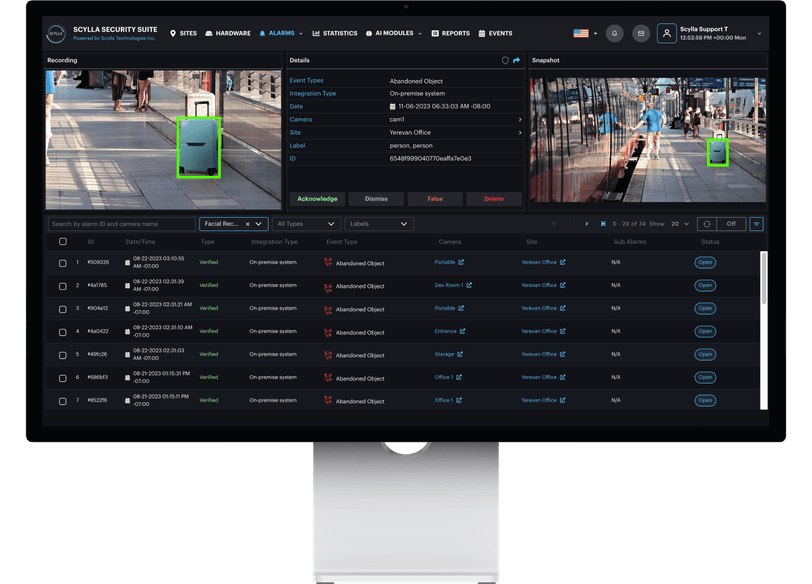Open site link icon in row #8522f6
812x584 pixels.
(x=562, y=400)
